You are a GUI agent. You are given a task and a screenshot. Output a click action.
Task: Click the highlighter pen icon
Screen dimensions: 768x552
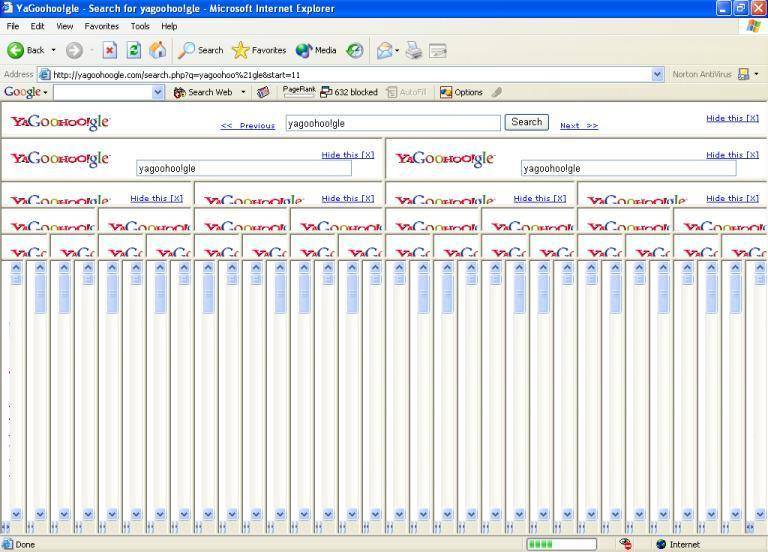click(497, 92)
